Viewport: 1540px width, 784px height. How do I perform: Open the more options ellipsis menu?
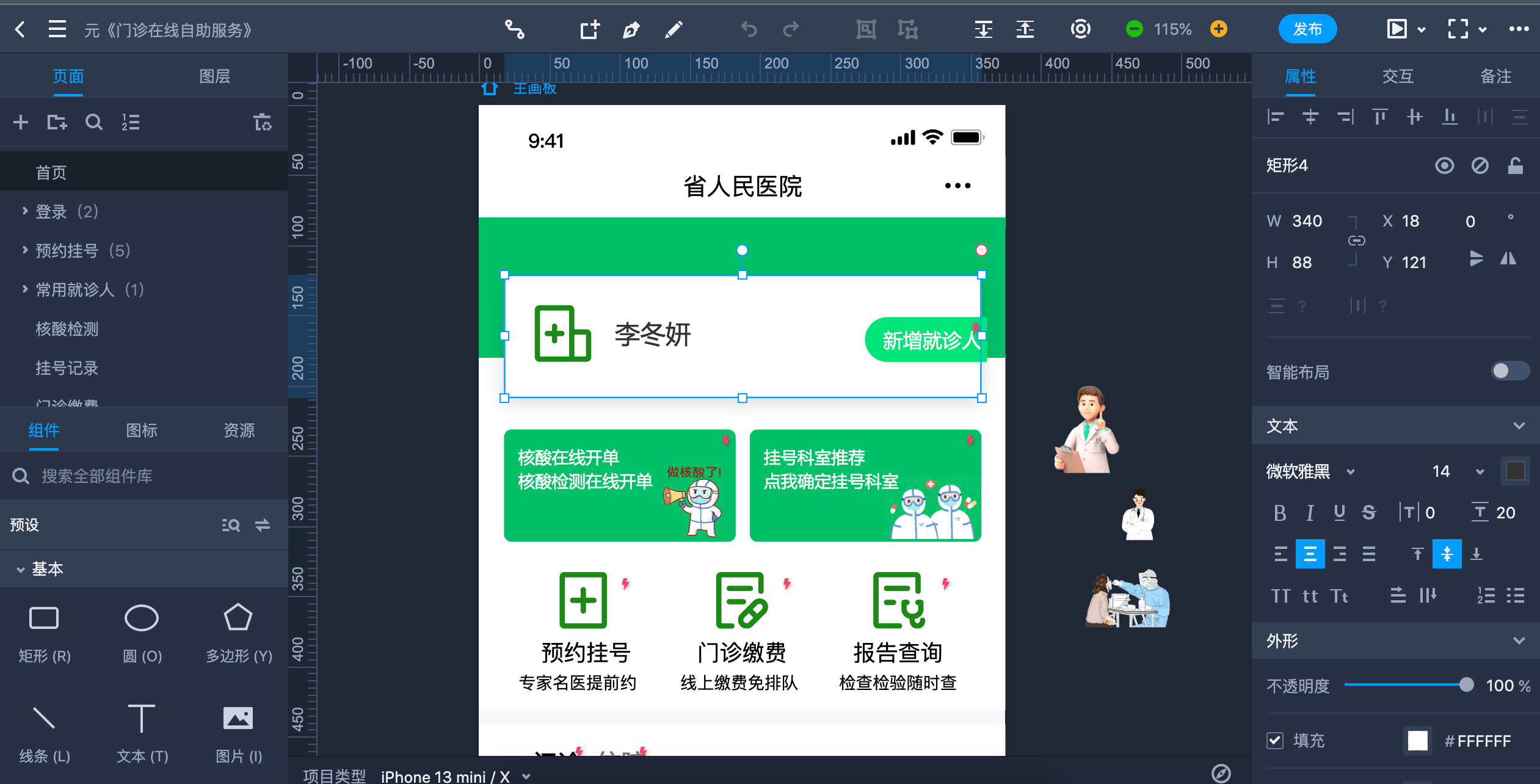[x=1519, y=29]
